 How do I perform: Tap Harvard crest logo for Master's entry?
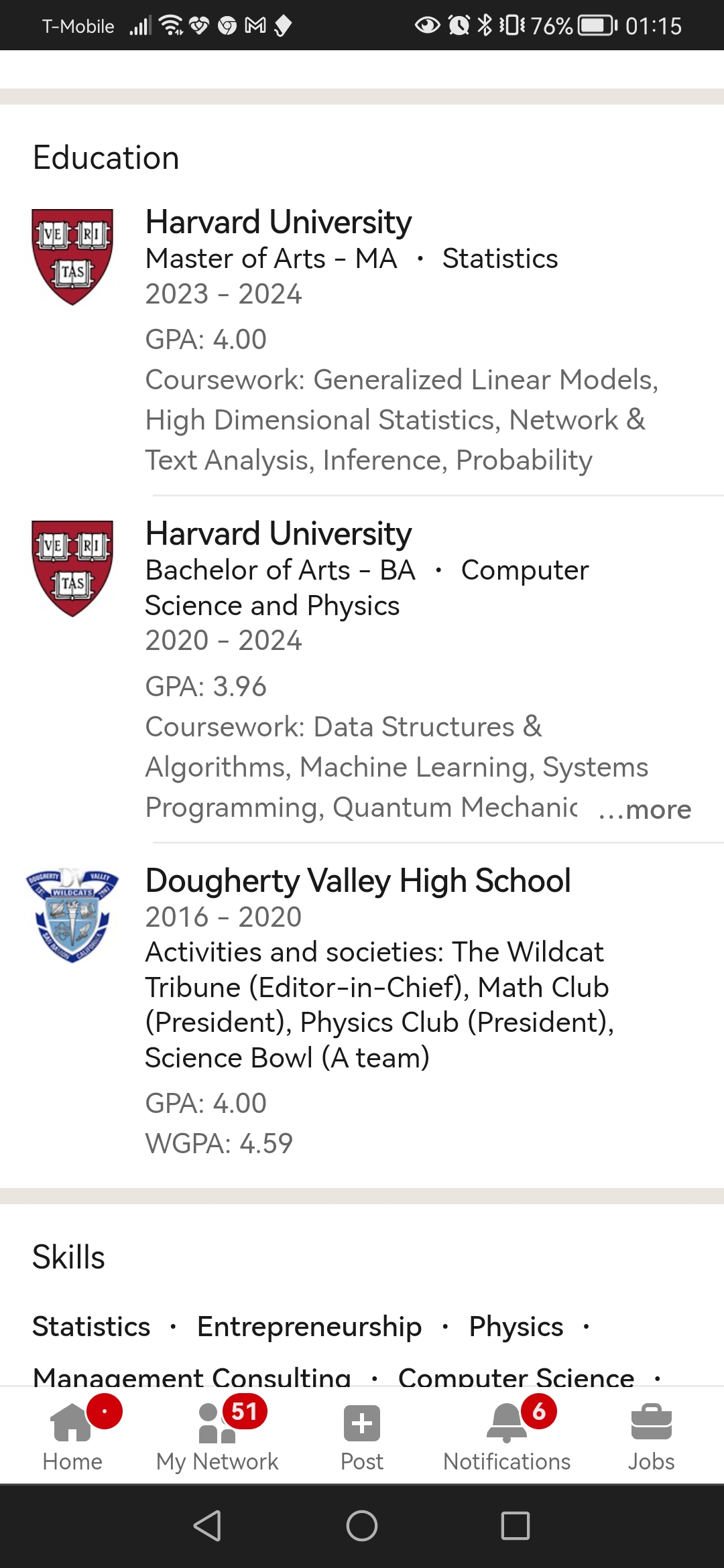72,257
